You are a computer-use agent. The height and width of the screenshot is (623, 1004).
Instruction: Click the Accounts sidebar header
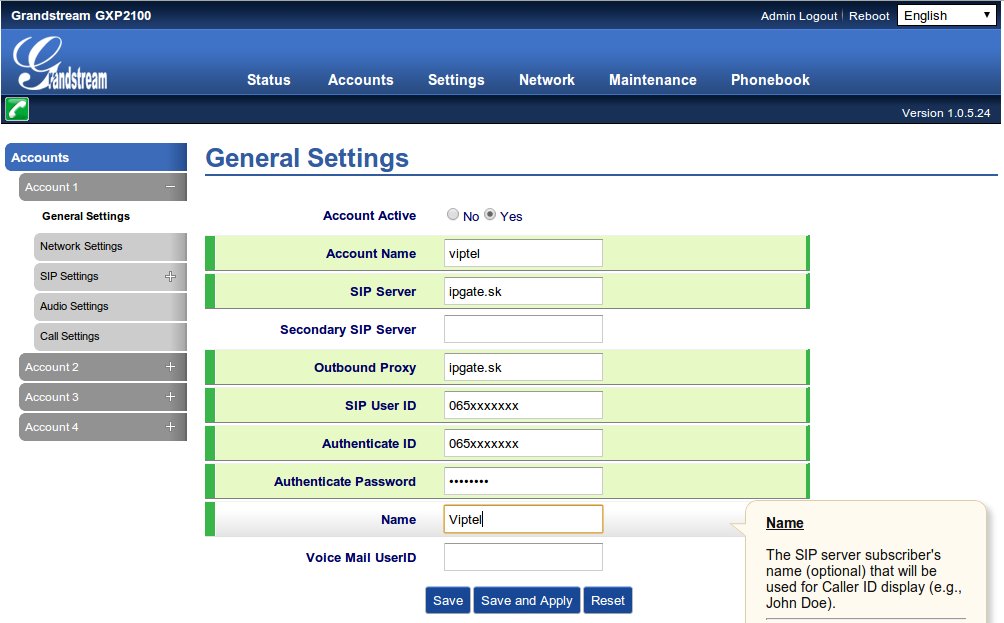click(96, 158)
